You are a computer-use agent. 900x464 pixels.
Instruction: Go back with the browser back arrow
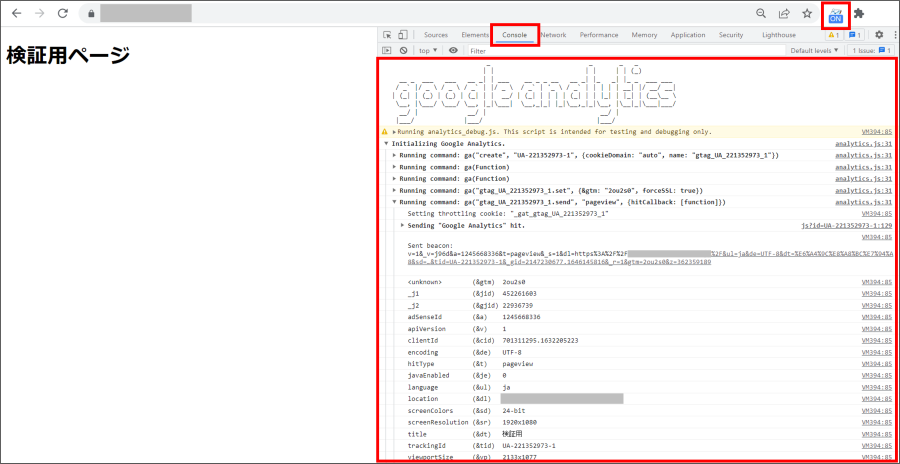point(17,14)
